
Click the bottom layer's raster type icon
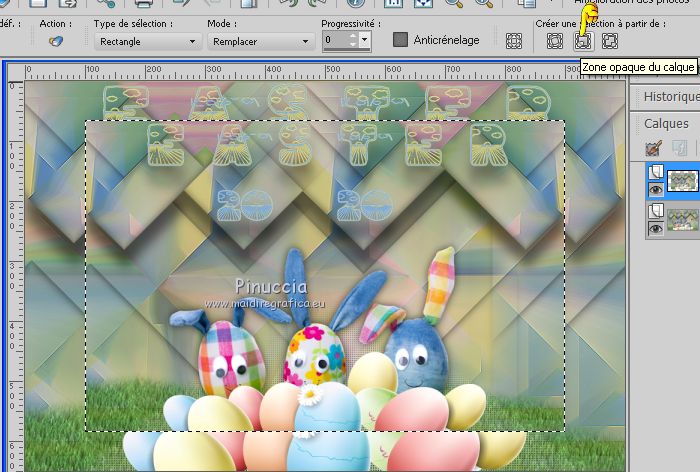click(655, 211)
